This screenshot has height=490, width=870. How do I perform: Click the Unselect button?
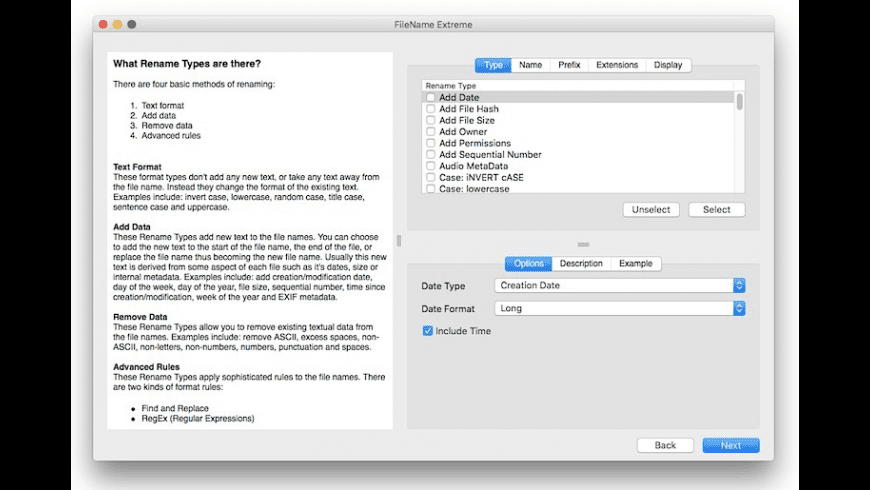(651, 210)
